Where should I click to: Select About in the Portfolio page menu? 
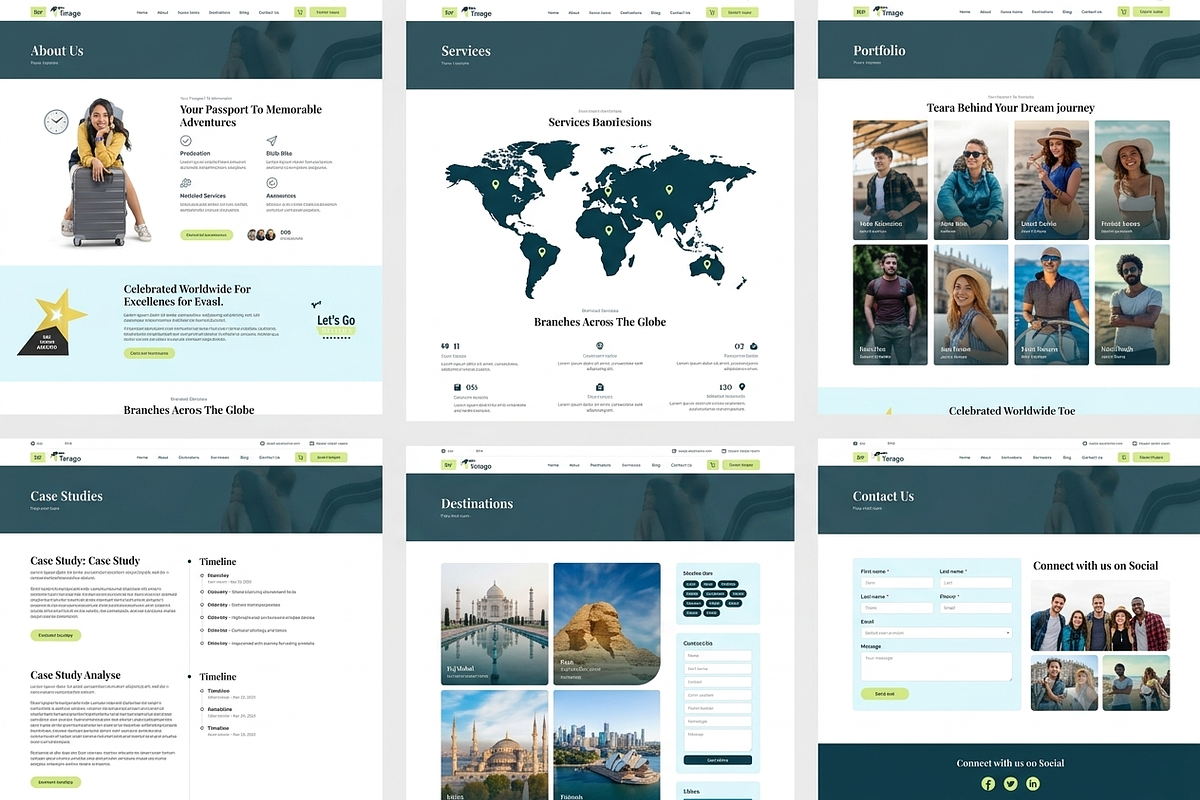click(x=985, y=12)
